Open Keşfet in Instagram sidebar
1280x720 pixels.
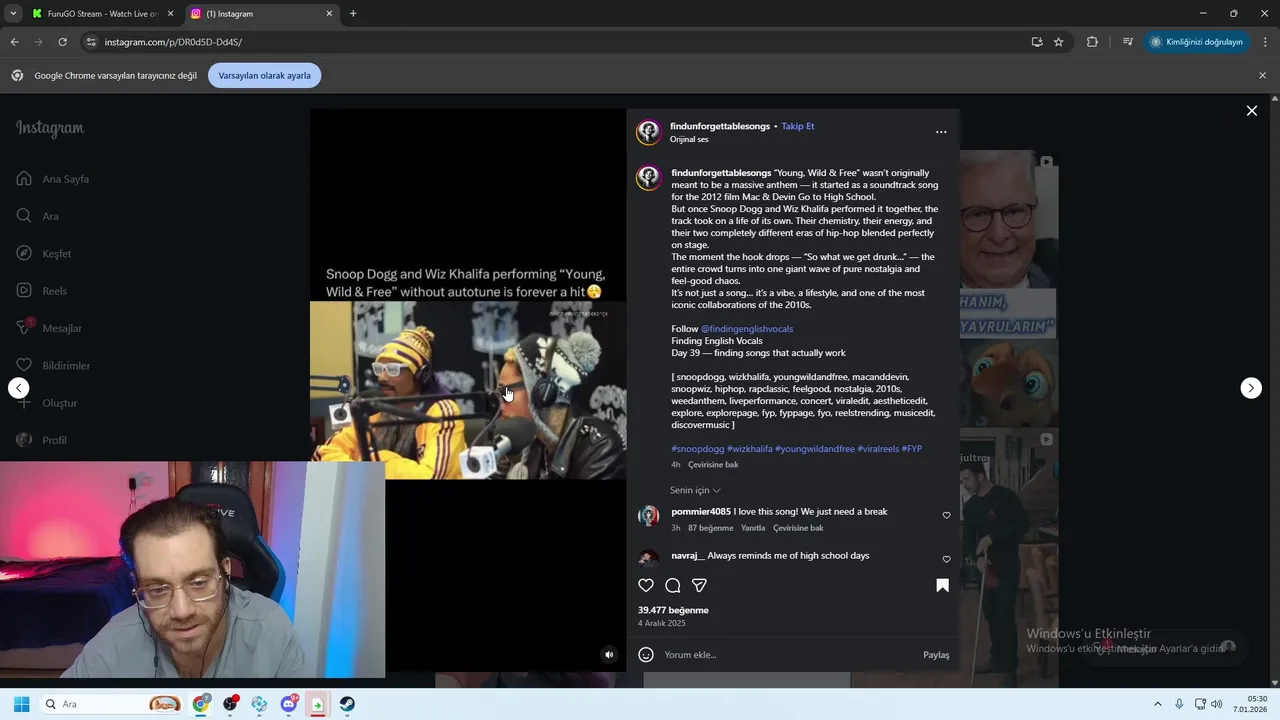(44, 253)
